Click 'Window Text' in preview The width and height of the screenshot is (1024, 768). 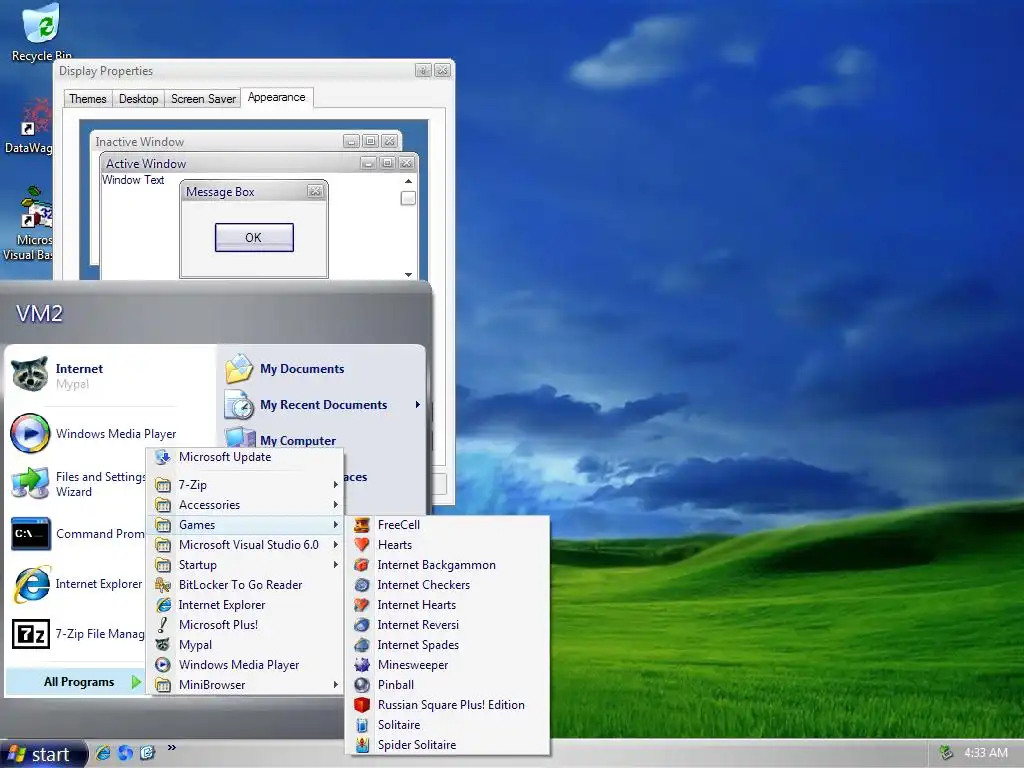133,180
